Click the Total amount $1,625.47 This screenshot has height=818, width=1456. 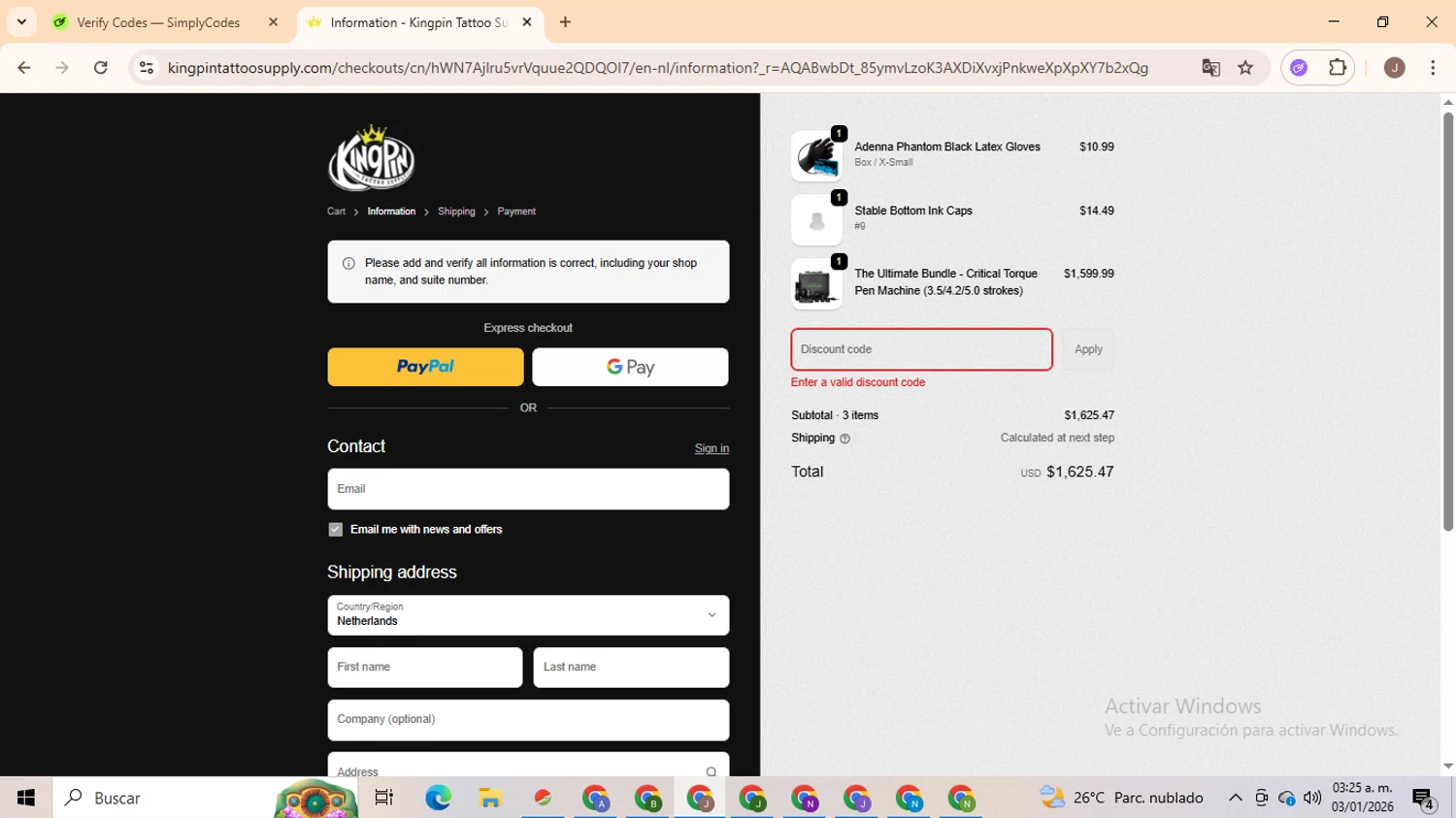pyautogui.click(x=1079, y=472)
